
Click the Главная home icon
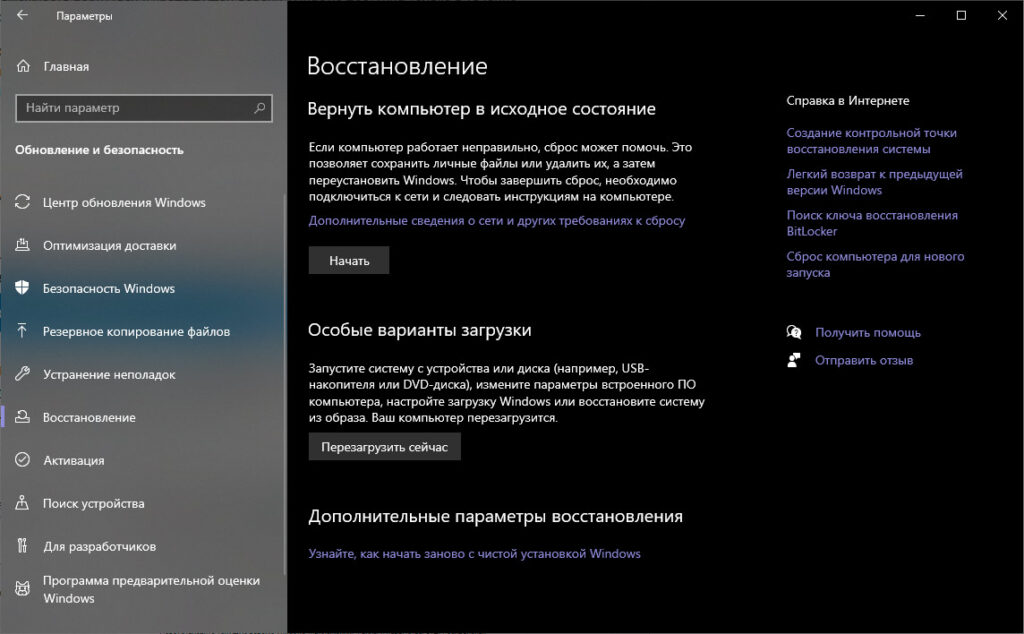23,66
